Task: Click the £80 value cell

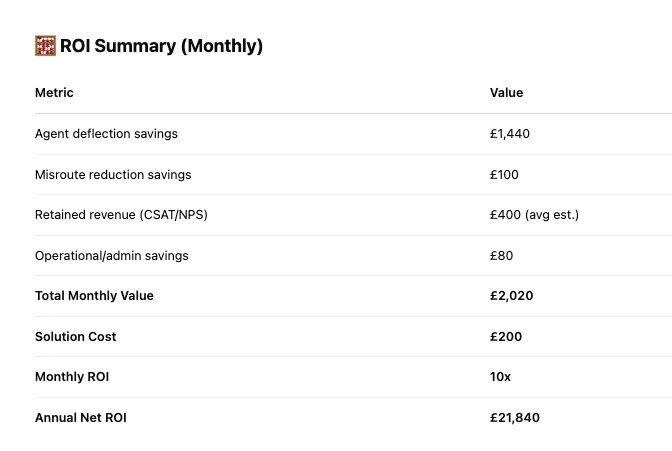Action: point(501,256)
